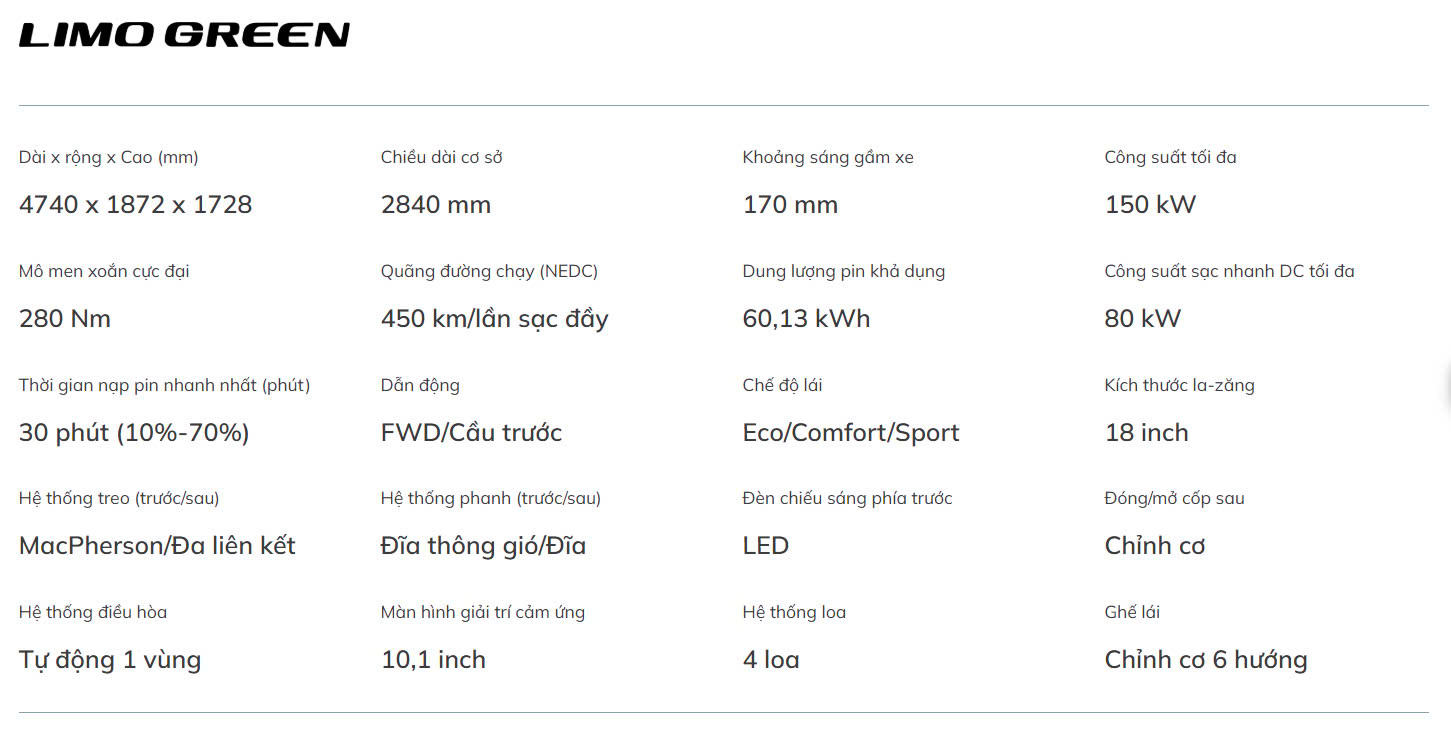This screenshot has height=729, width=1451.
Task: Click the 4 loa speaker system value
Action: 770,660
